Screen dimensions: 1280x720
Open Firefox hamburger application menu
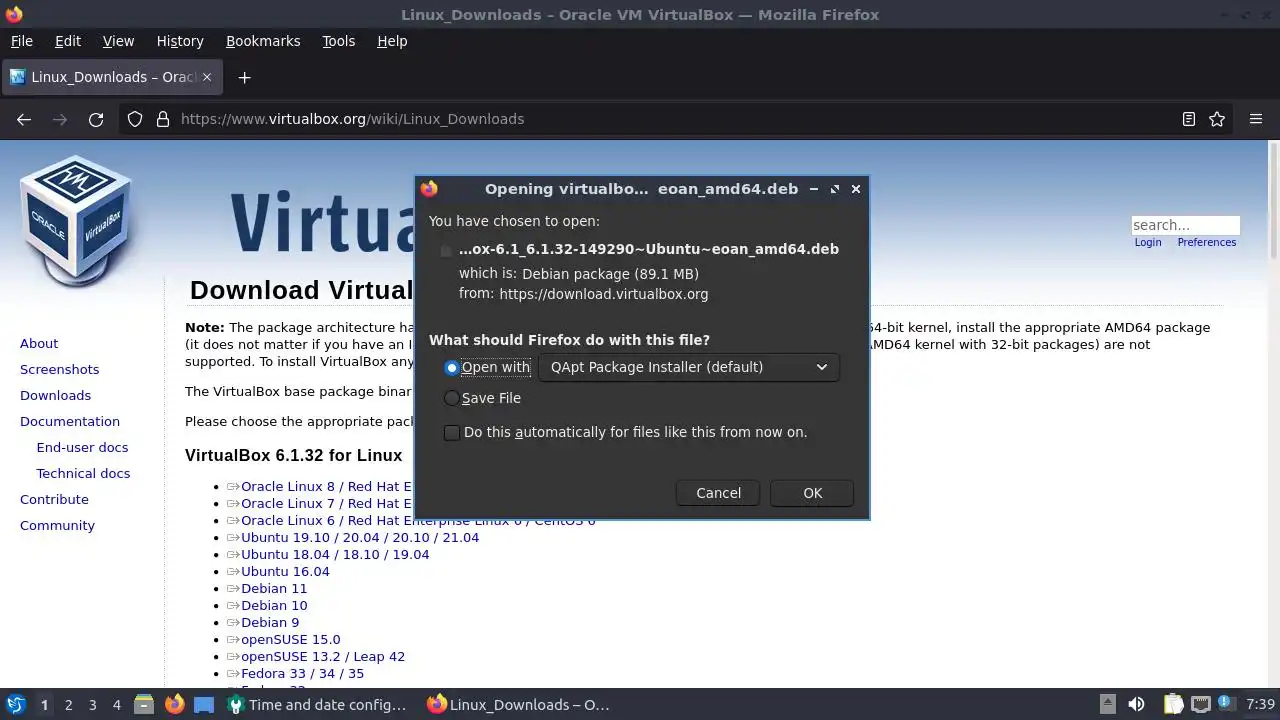click(x=1256, y=119)
